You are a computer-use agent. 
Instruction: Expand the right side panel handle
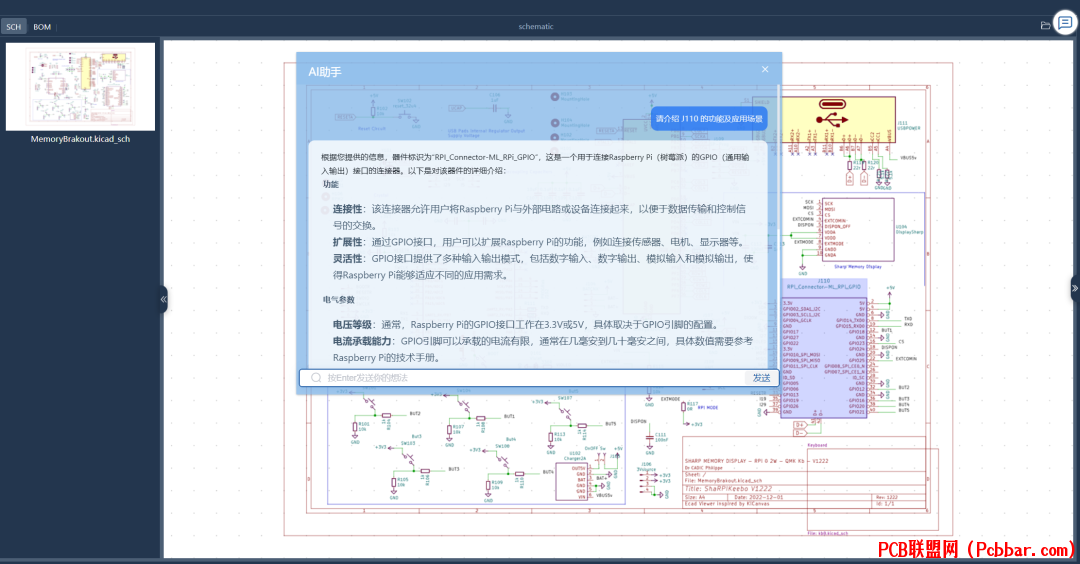tap(1074, 289)
